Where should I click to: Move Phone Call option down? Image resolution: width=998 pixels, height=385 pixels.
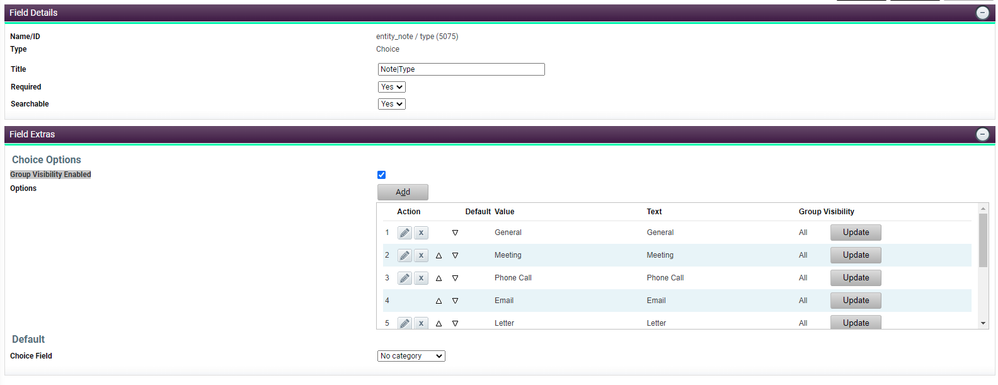click(455, 278)
